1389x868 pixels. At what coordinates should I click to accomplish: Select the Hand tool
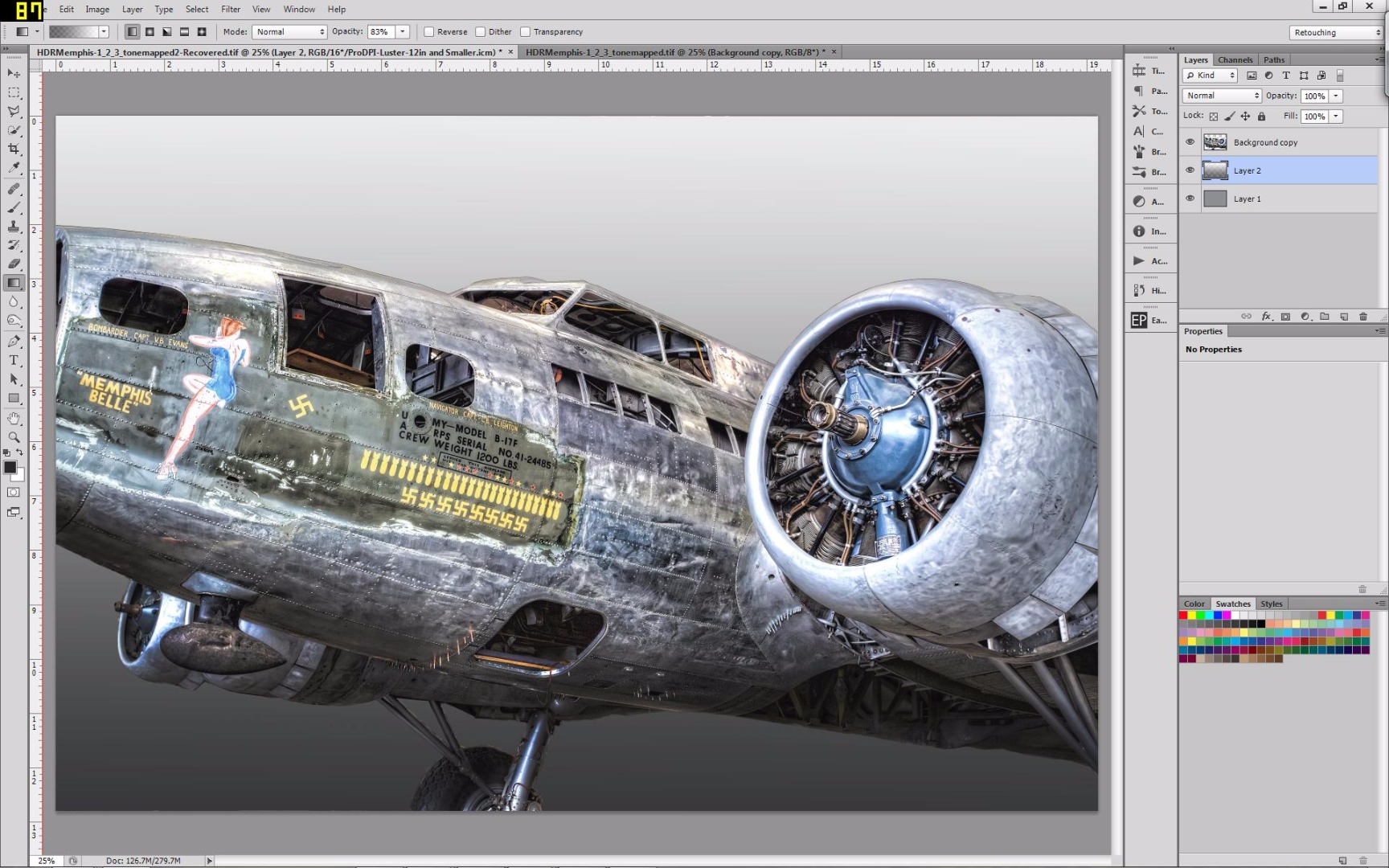[14, 419]
